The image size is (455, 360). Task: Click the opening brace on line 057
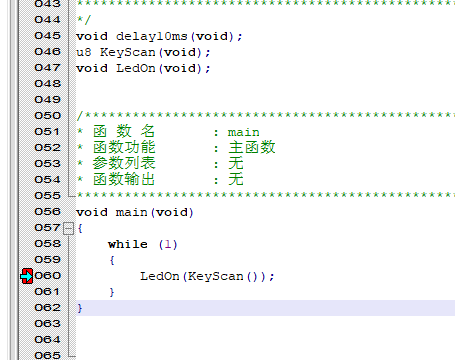(80, 228)
